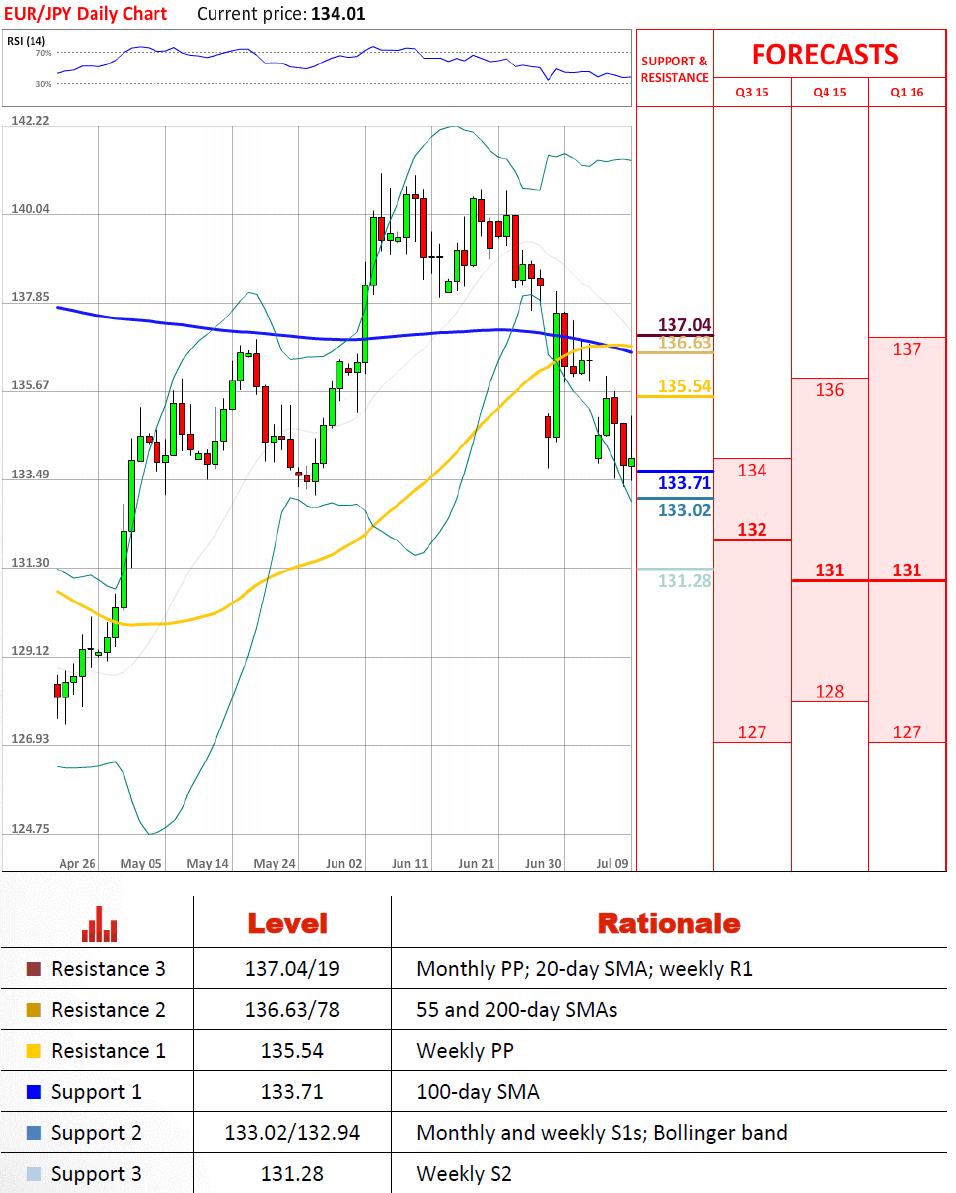Select the Q1 16 forecast column header
This screenshot has width=956, height=1193.
[x=907, y=92]
